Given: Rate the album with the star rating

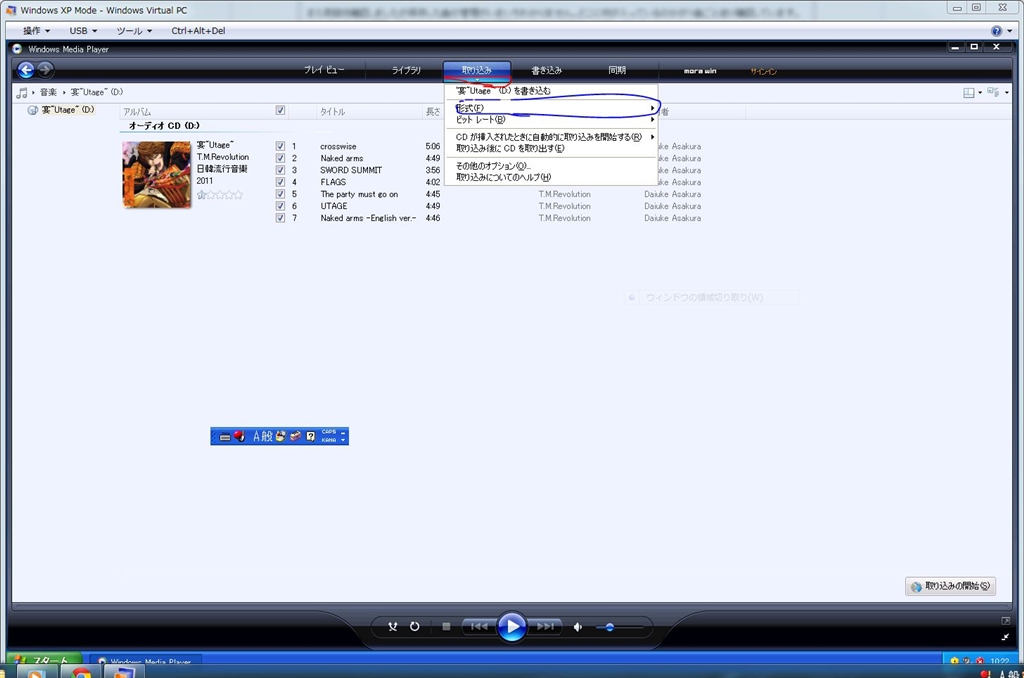Looking at the screenshot, I should pos(220,195).
